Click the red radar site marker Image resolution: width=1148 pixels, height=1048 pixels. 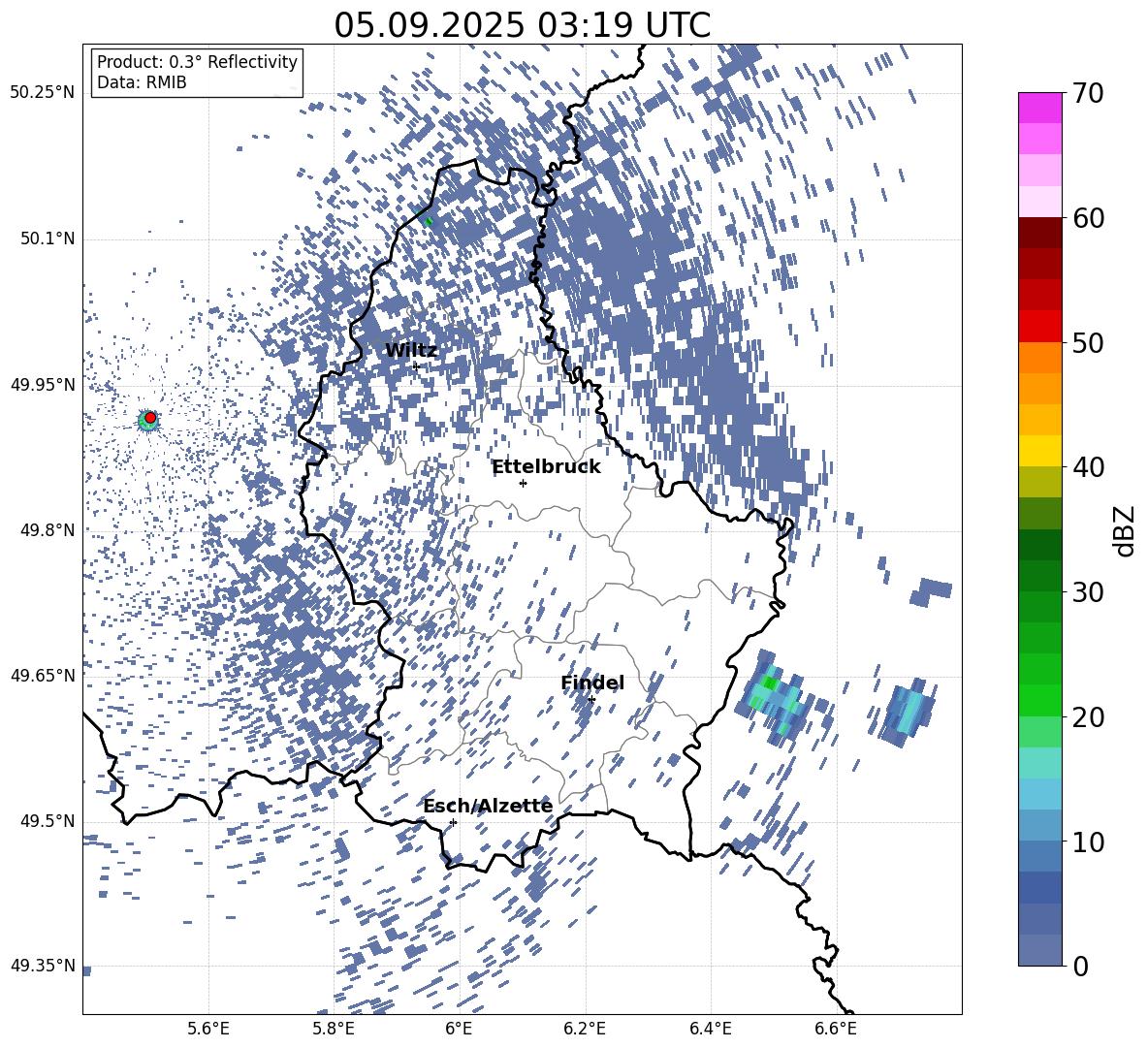pyautogui.click(x=150, y=417)
